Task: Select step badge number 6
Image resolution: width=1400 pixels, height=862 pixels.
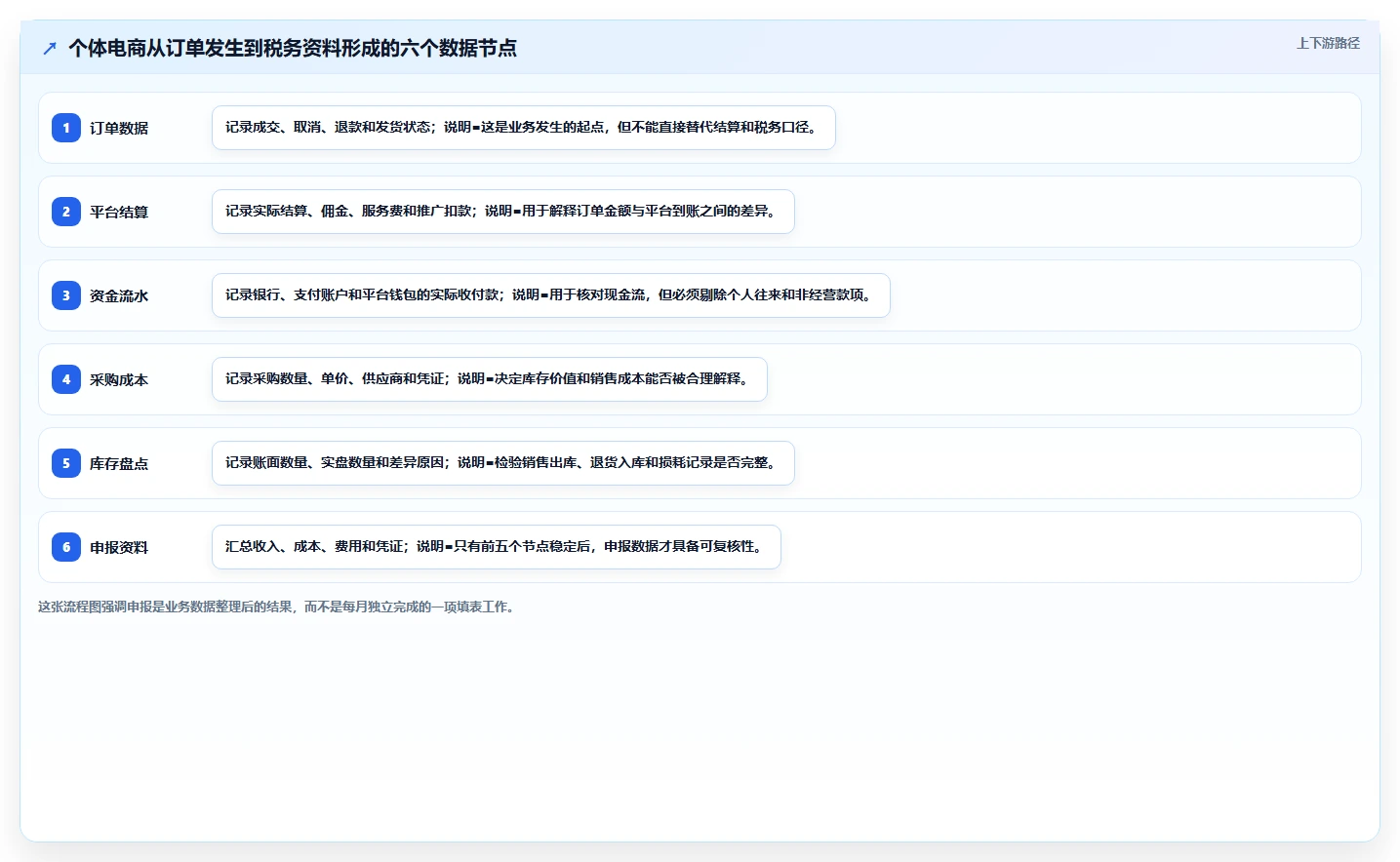Action: pos(66,547)
